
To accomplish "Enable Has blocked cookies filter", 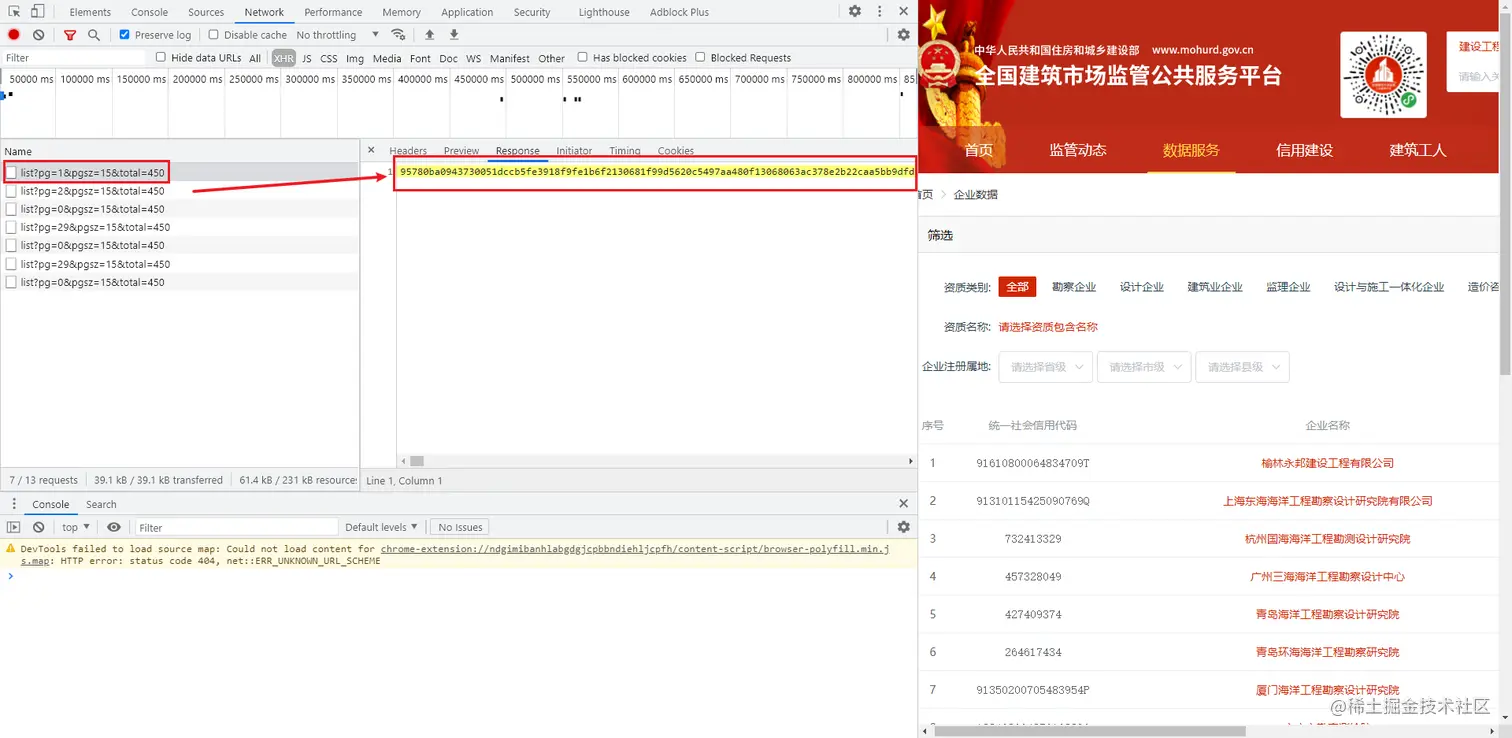I will [x=583, y=57].
